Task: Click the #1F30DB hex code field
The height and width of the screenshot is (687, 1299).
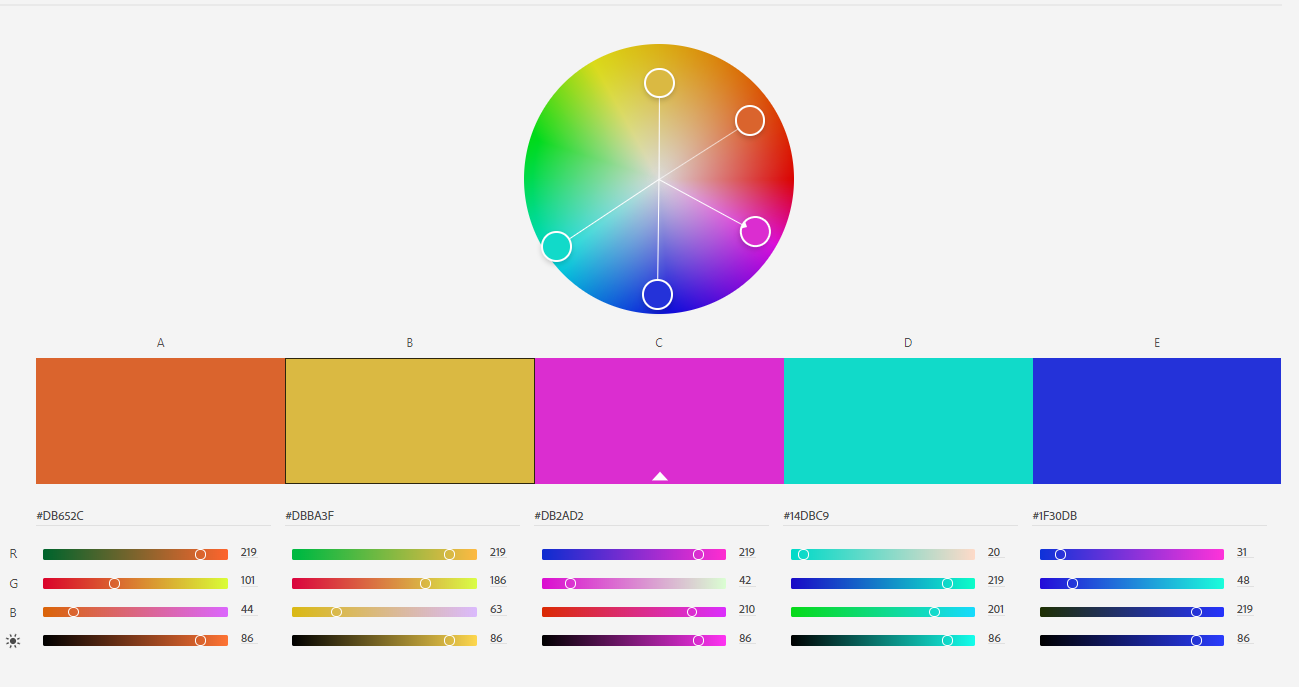Action: [1148, 516]
